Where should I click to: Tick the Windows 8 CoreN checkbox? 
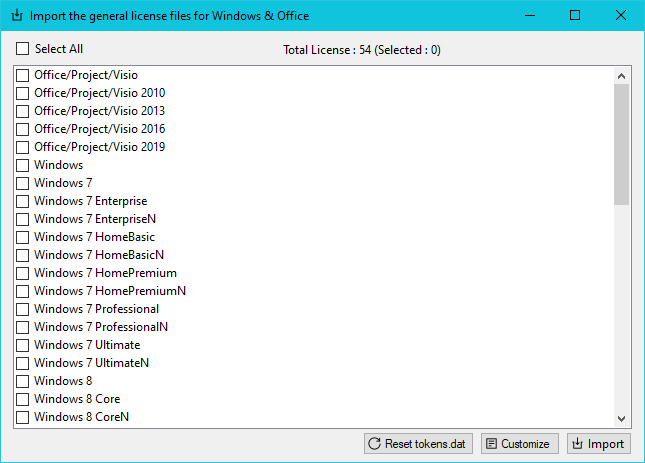click(23, 417)
